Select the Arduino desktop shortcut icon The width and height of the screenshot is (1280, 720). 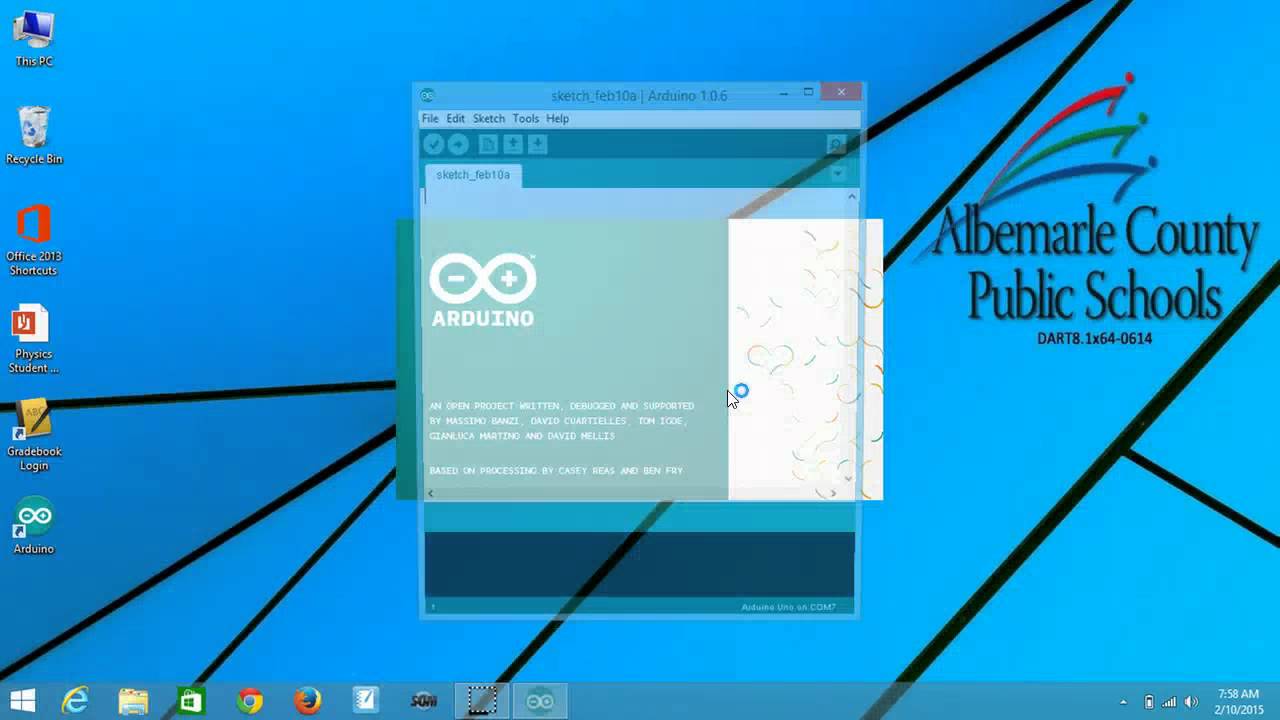(34, 525)
